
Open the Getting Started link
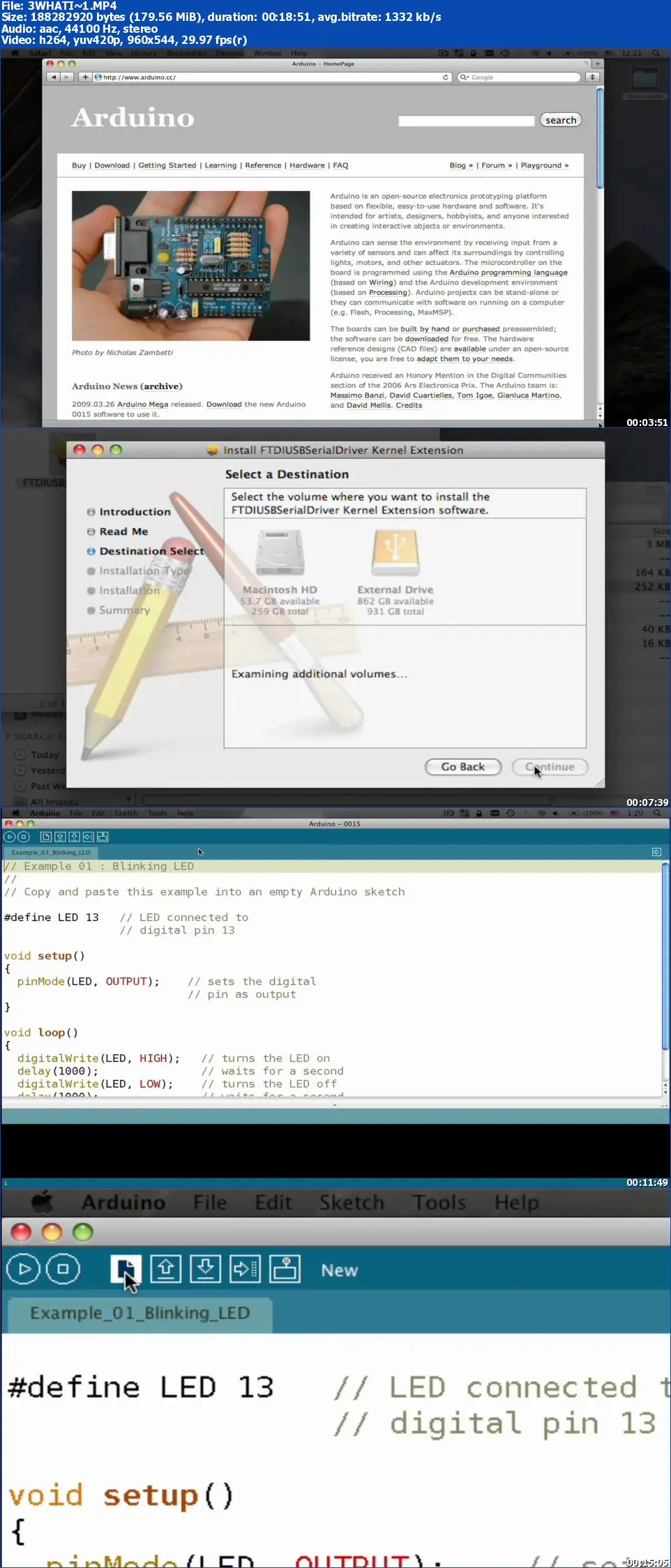167,165
